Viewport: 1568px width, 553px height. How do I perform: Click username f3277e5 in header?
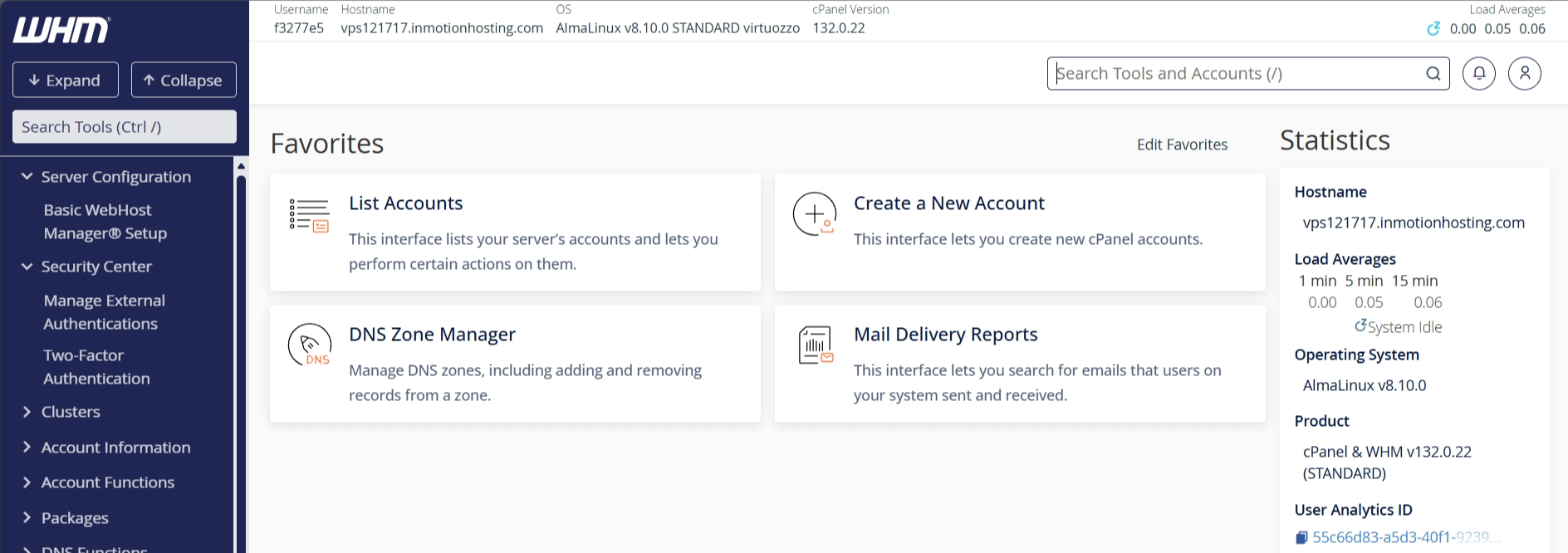[x=299, y=28]
